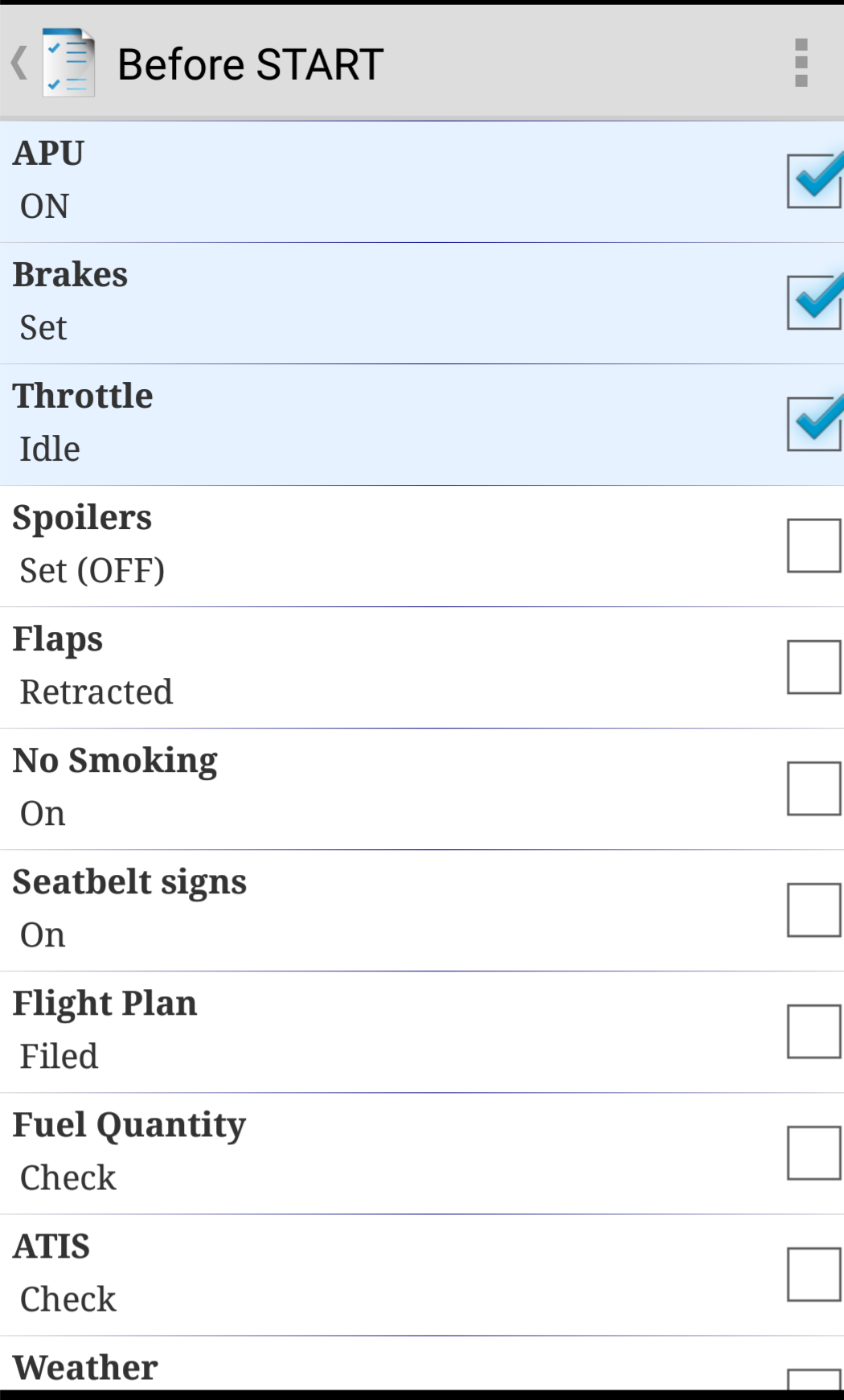Open the three-dot overflow menu
Viewport: 844px width, 1400px height.
pos(801,63)
